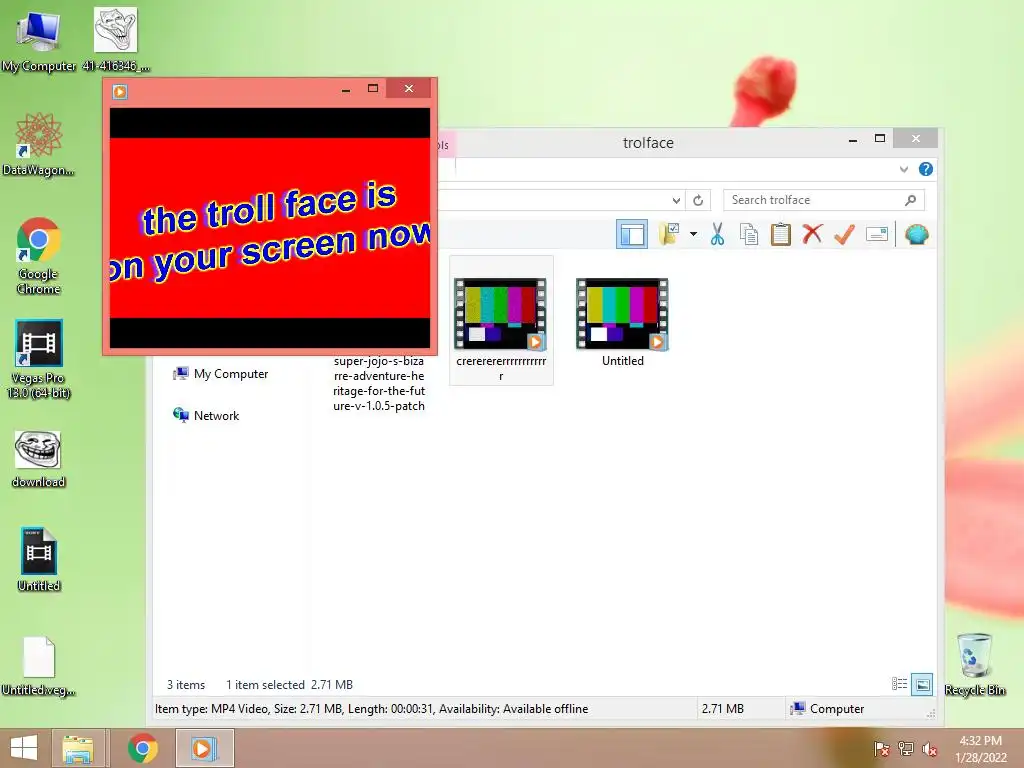Click the Classic Shell settings icon
The width and height of the screenshot is (1024, 768).
pyautogui.click(x=916, y=234)
